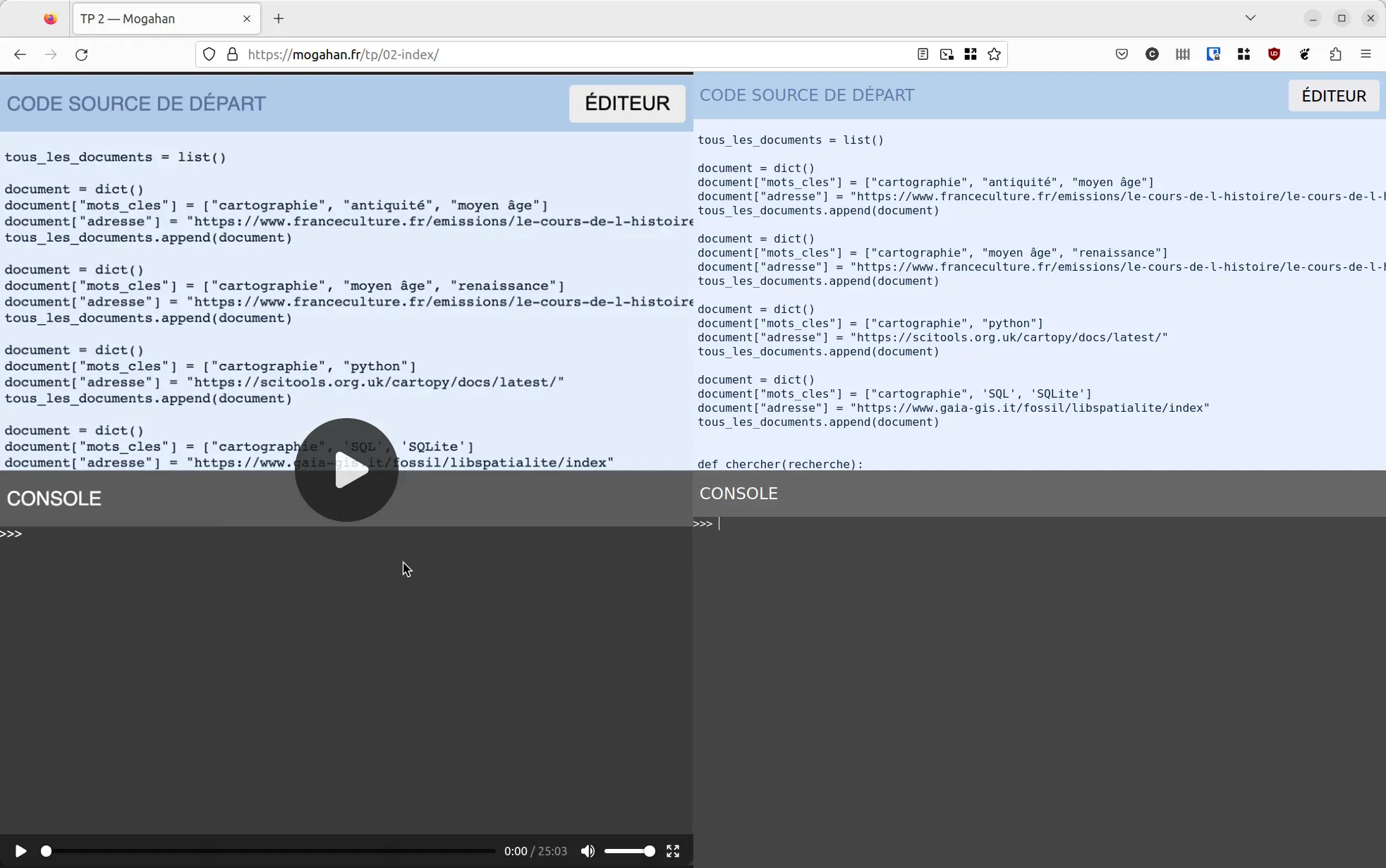The image size is (1386, 868).
Task: Open the Extensions puzzle-piece menu
Action: click(1335, 54)
